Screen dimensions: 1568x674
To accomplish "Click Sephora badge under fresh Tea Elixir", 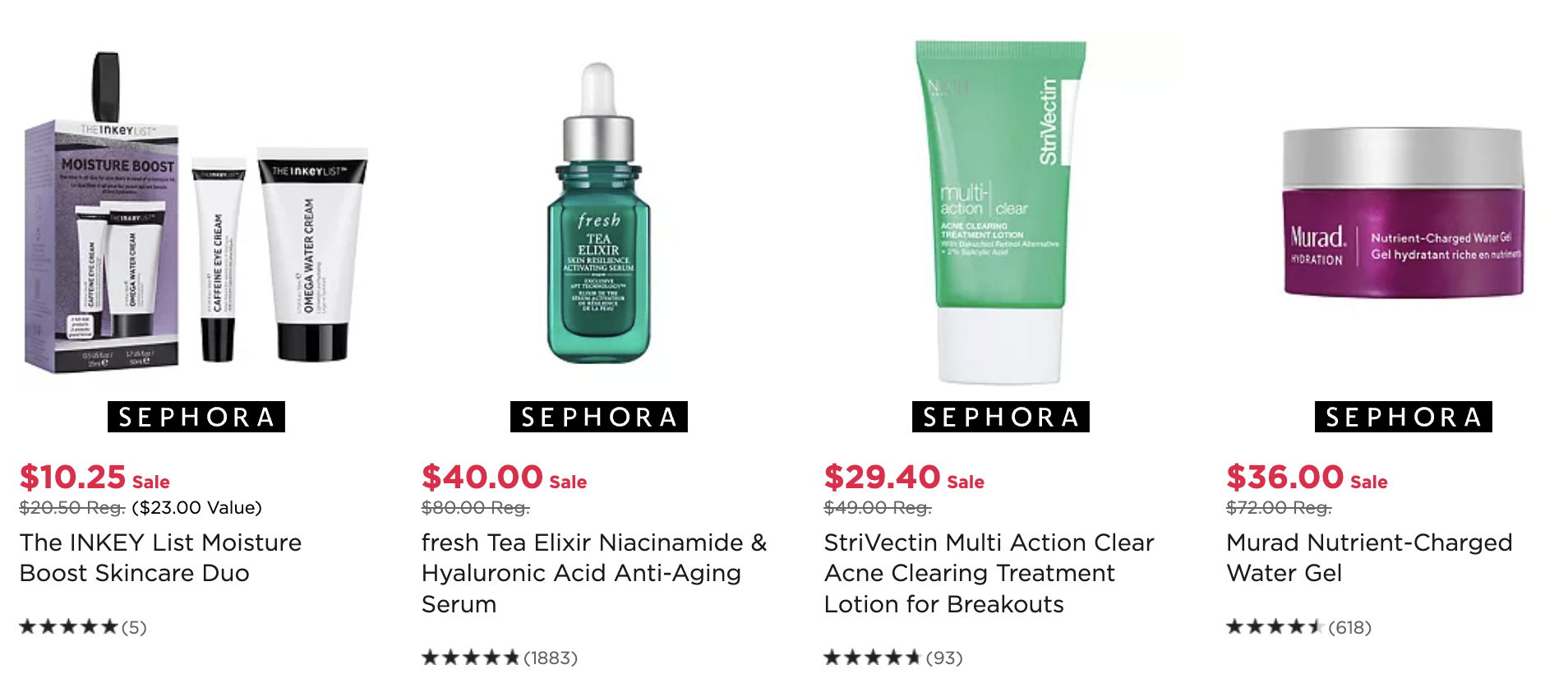I will pos(598,417).
